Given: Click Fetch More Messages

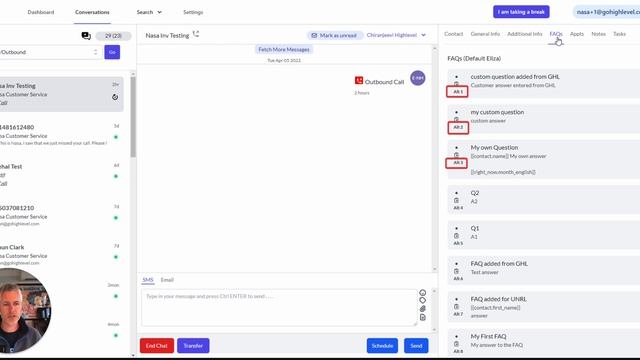Looking at the screenshot, I should (284, 49).
